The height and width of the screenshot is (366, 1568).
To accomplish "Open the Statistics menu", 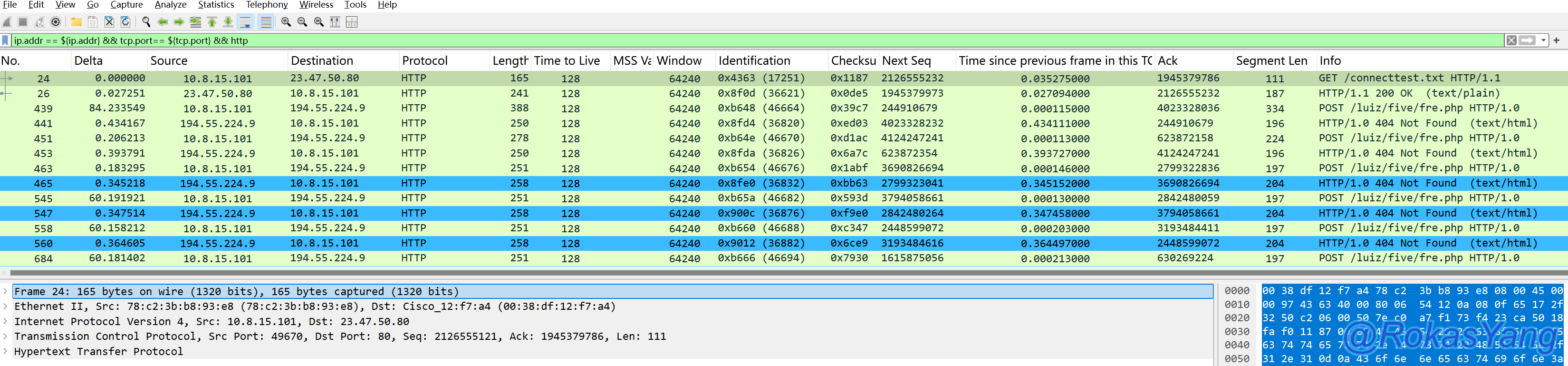I will point(215,5).
